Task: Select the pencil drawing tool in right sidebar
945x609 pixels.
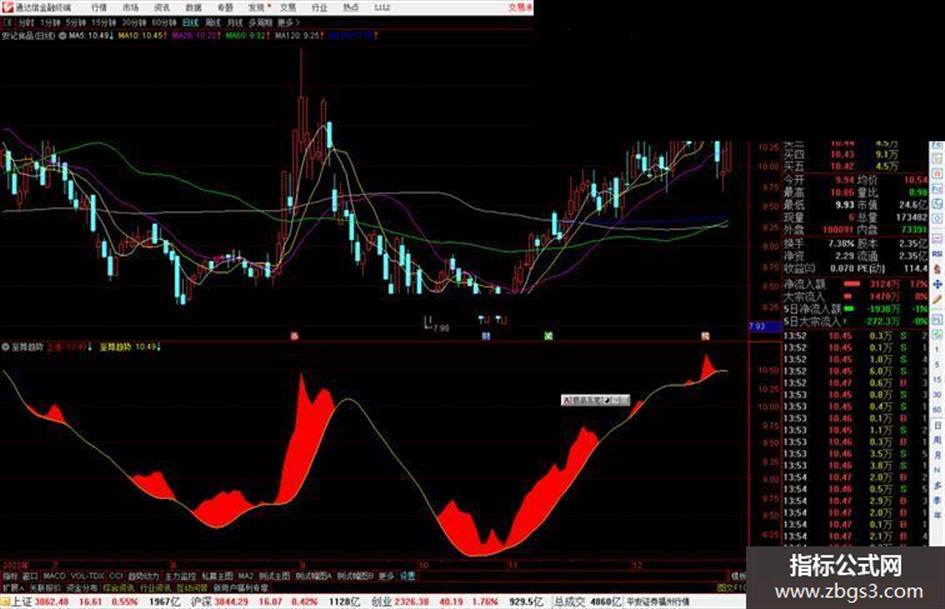Action: pos(937,299)
